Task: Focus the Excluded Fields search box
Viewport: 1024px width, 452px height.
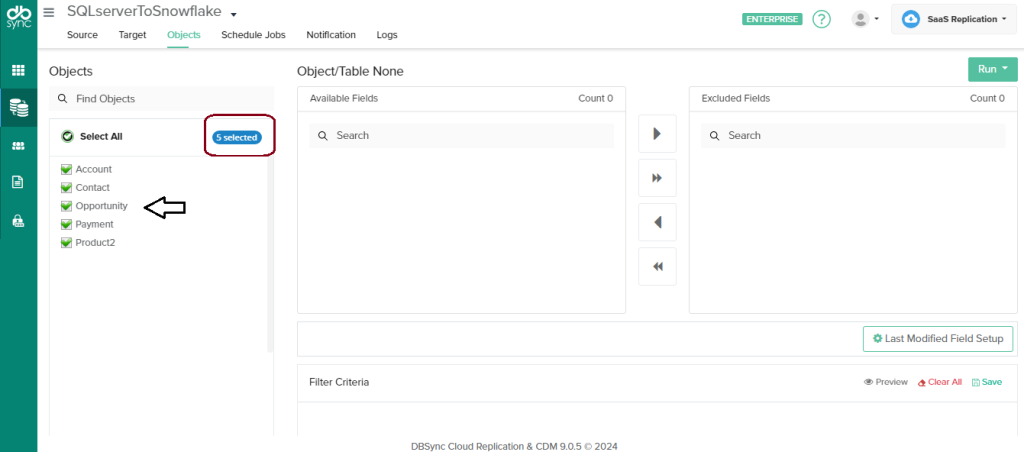Action: [853, 136]
